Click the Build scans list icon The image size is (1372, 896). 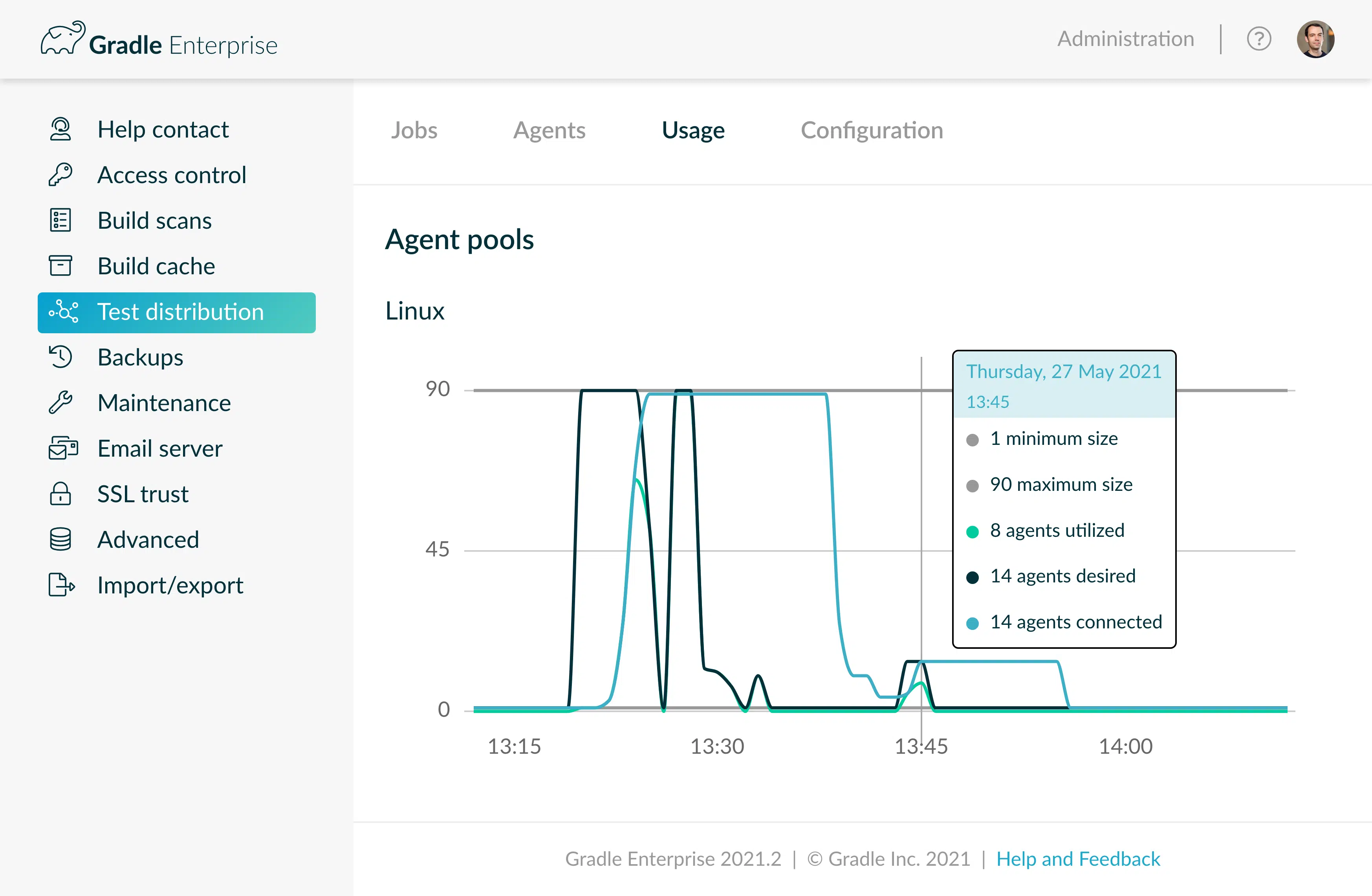point(60,220)
